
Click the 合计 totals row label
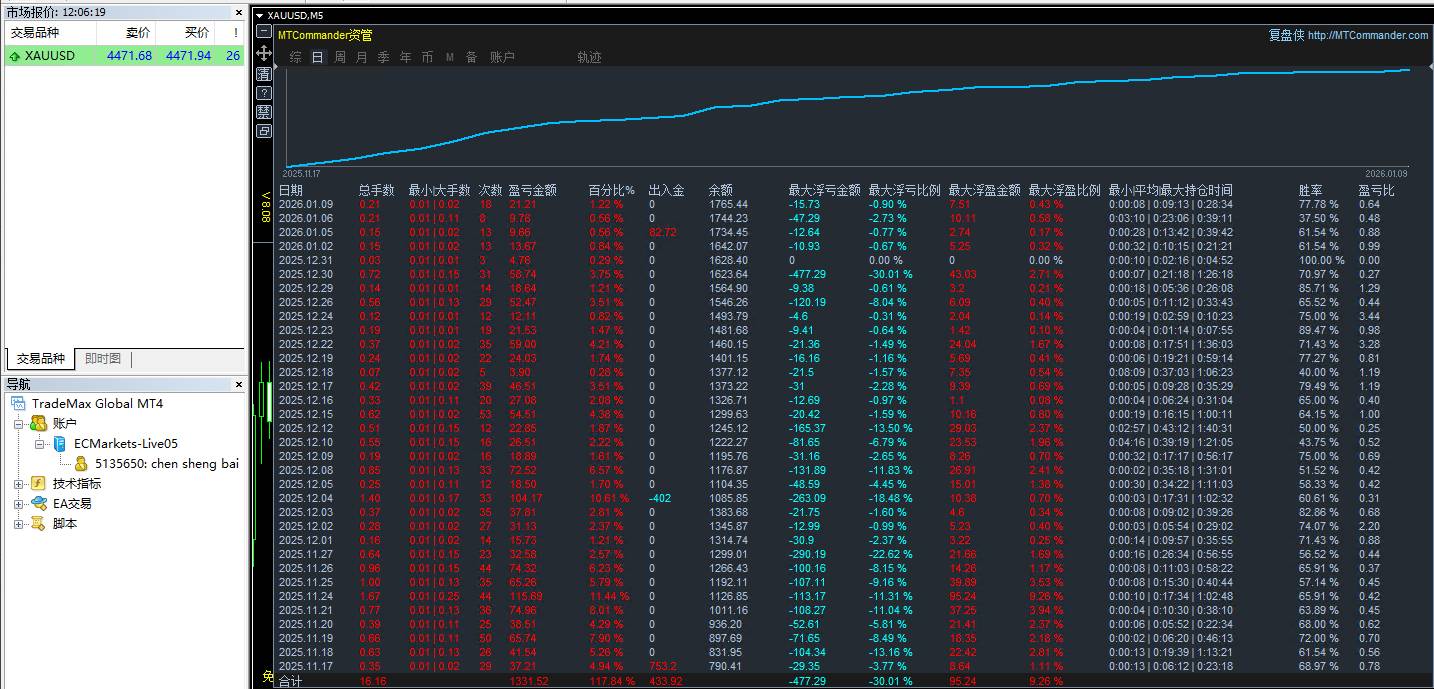[290, 681]
